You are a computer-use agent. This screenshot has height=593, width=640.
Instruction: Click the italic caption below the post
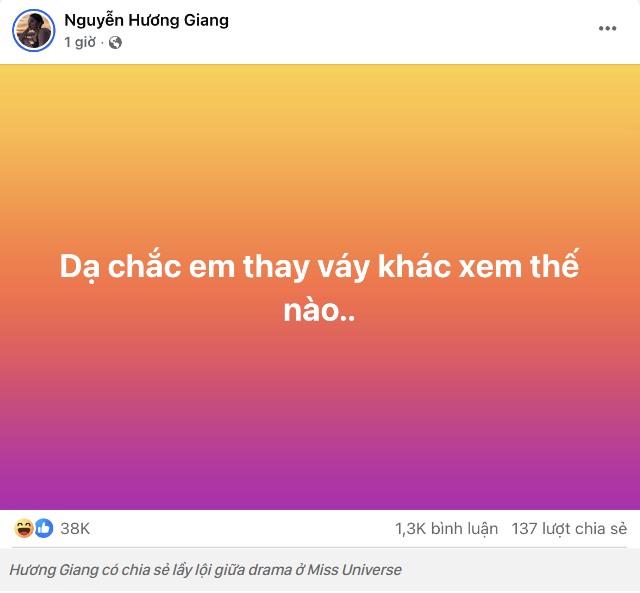[205, 570]
